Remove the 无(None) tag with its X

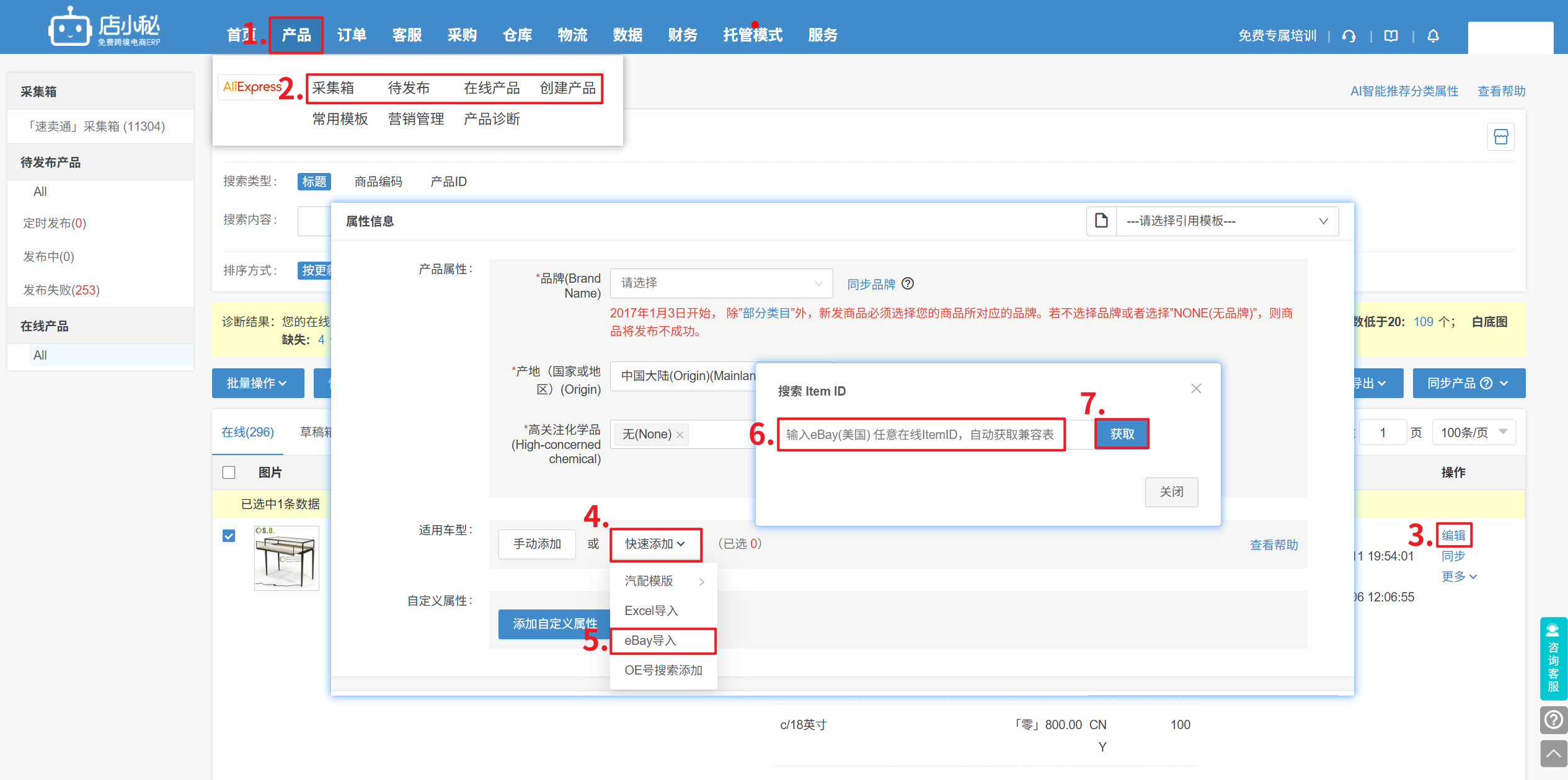pos(680,435)
